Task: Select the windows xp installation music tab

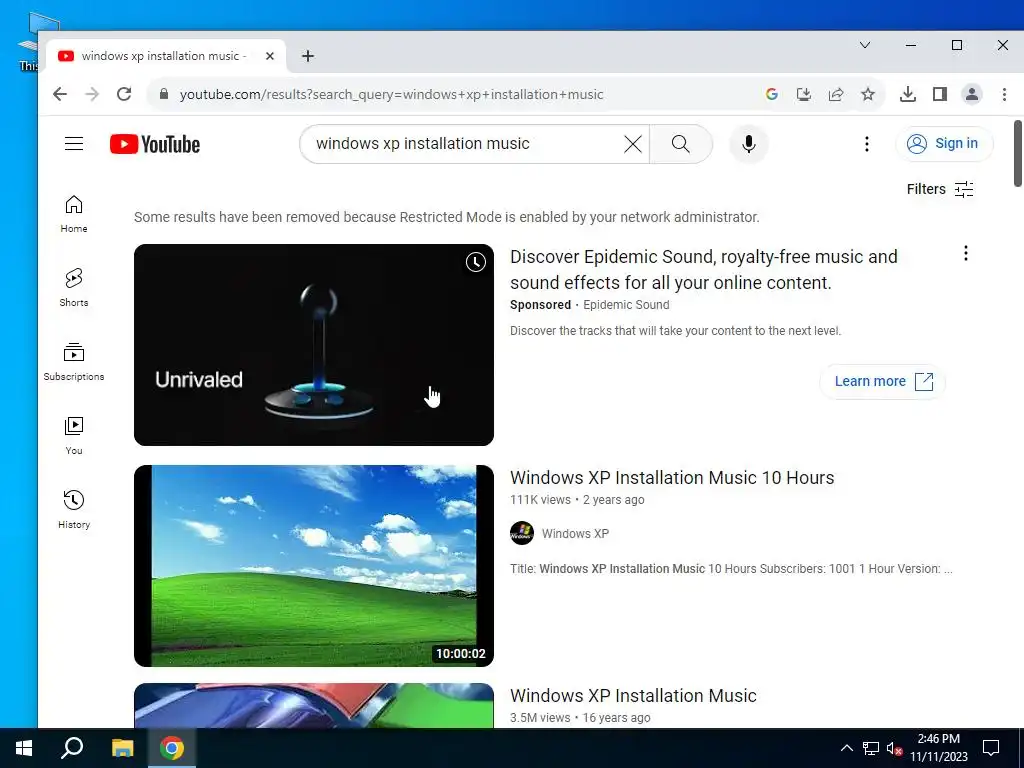Action: coord(163,56)
